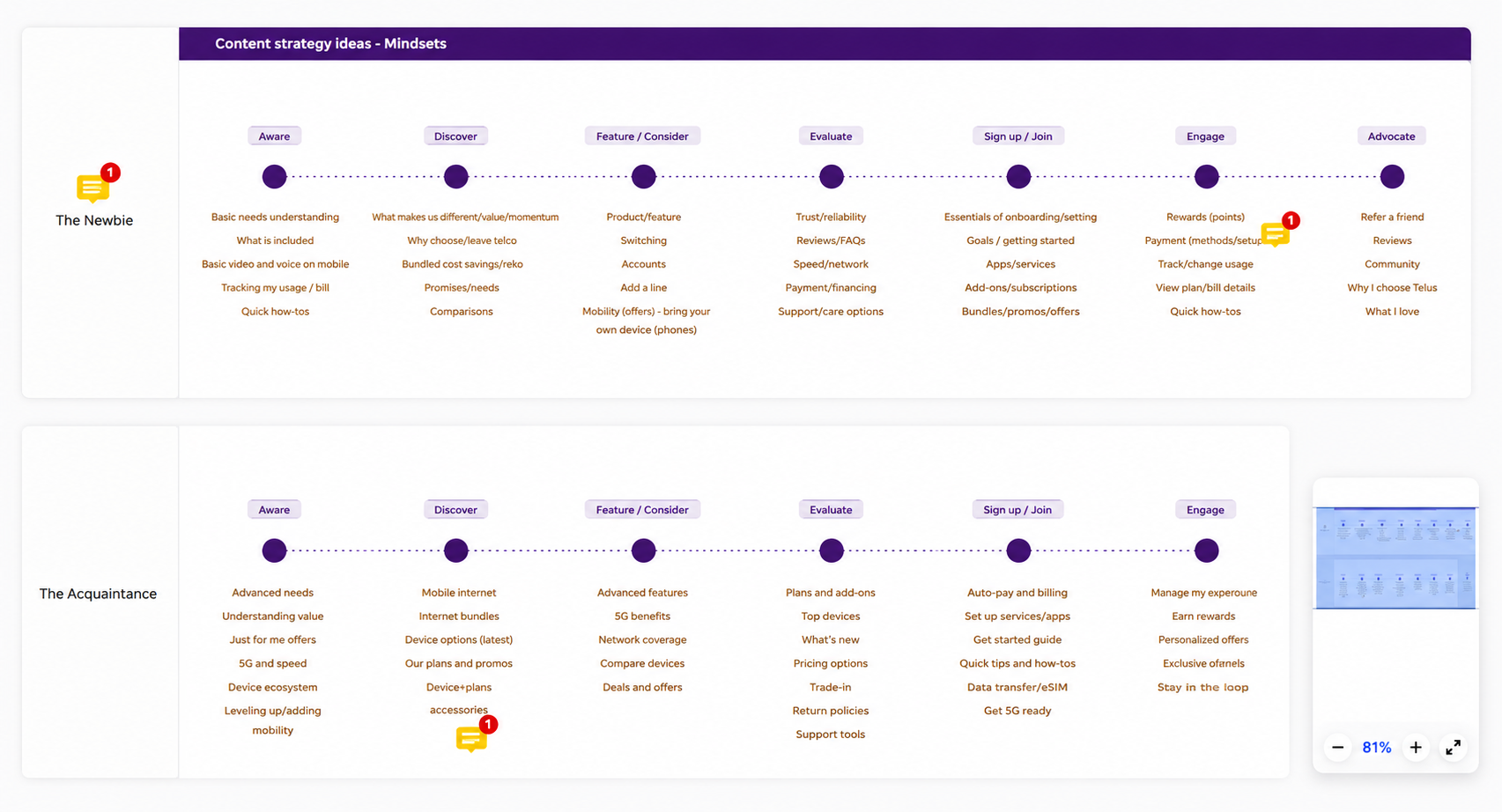Click the Acquaintance Engage timeline dot
Screen dimensions: 1502x812
(x=1206, y=550)
